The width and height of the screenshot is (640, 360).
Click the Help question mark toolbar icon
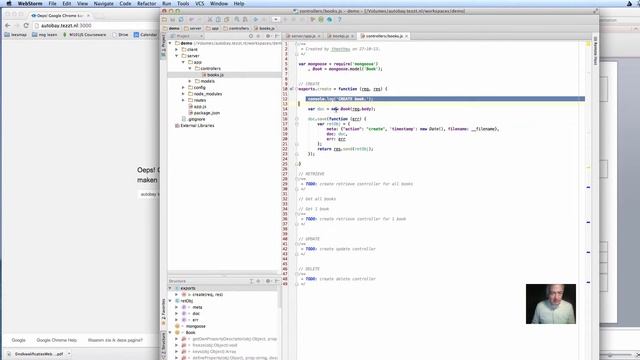tap(339, 20)
